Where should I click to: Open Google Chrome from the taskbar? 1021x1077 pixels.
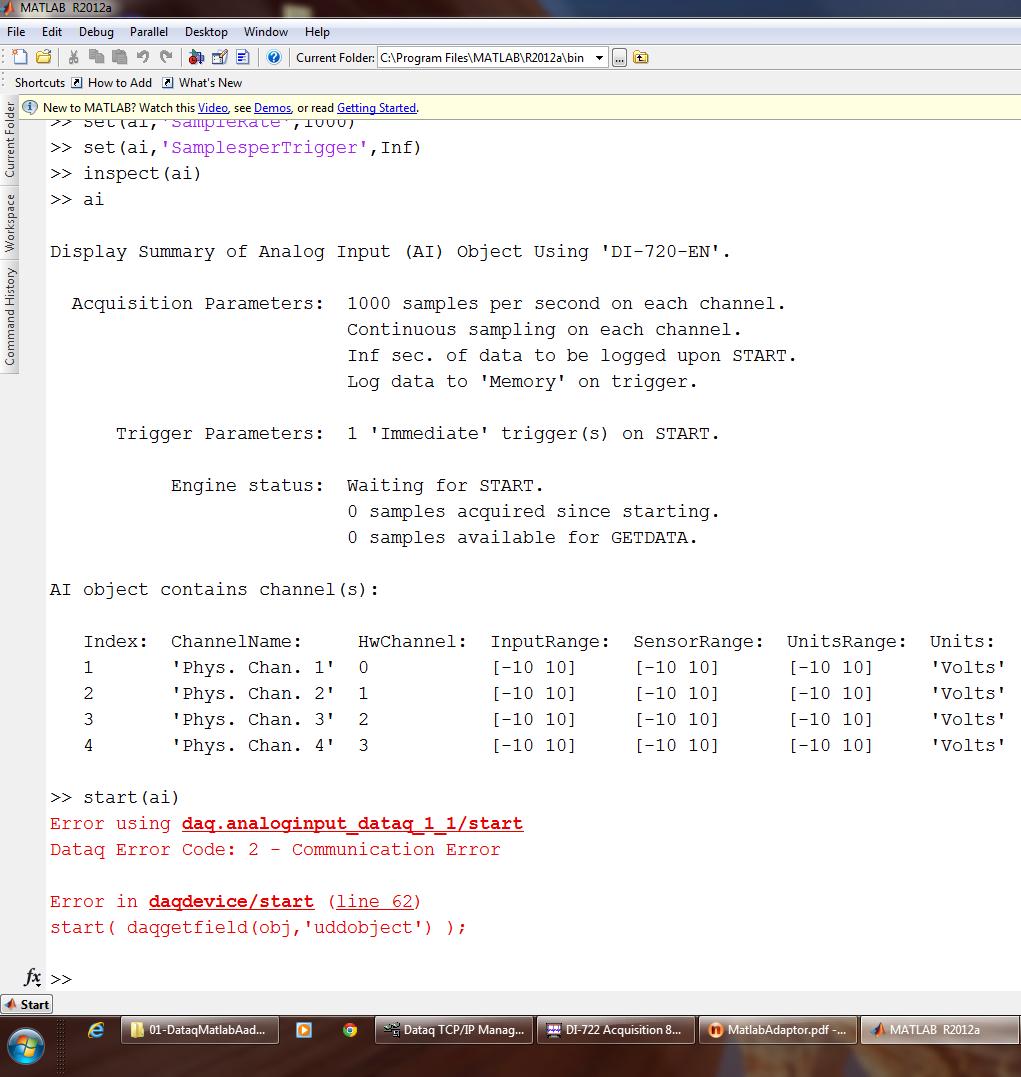pos(350,1030)
